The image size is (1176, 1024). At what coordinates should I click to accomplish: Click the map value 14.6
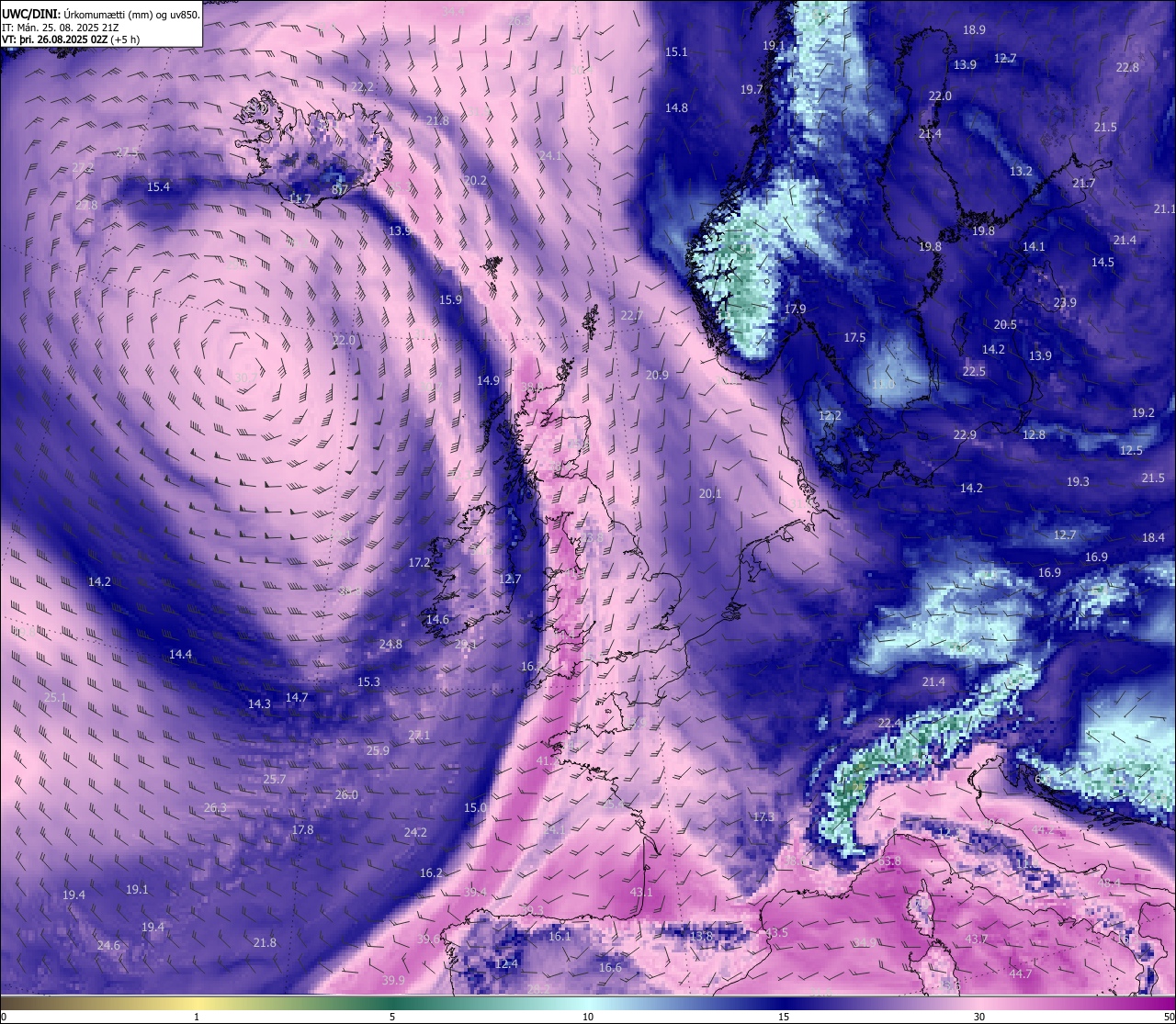[x=437, y=620]
